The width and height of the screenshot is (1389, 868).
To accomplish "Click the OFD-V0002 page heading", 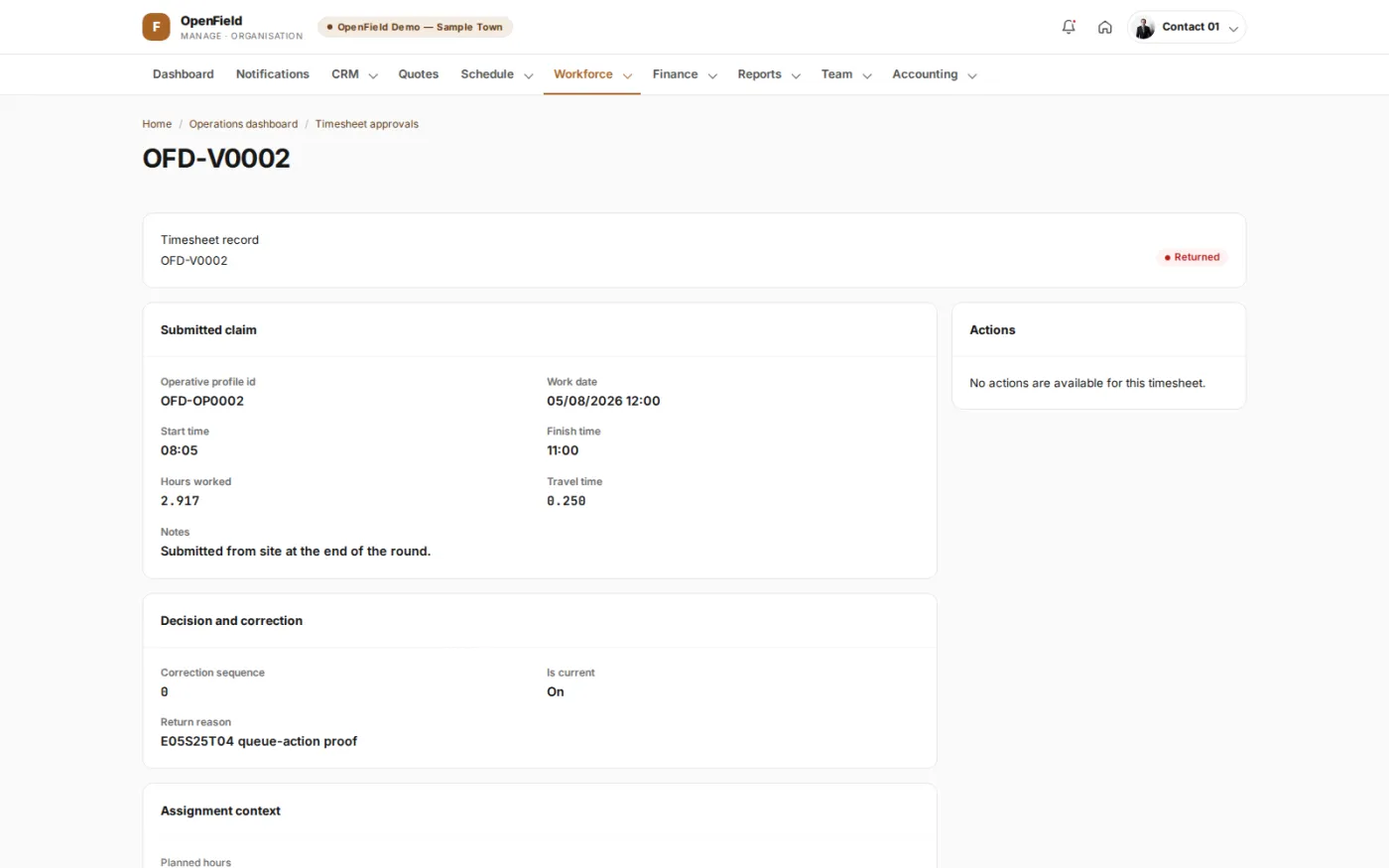I will 216,159.
